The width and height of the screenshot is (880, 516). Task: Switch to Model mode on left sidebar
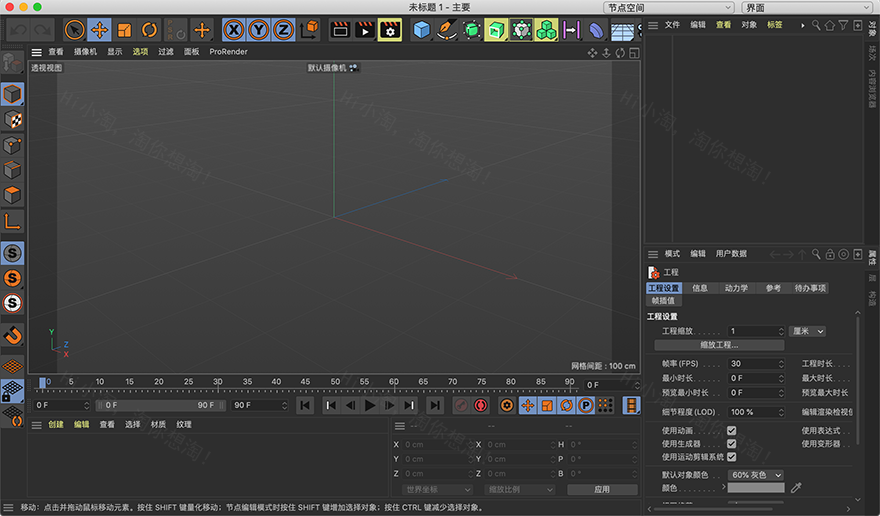point(12,94)
